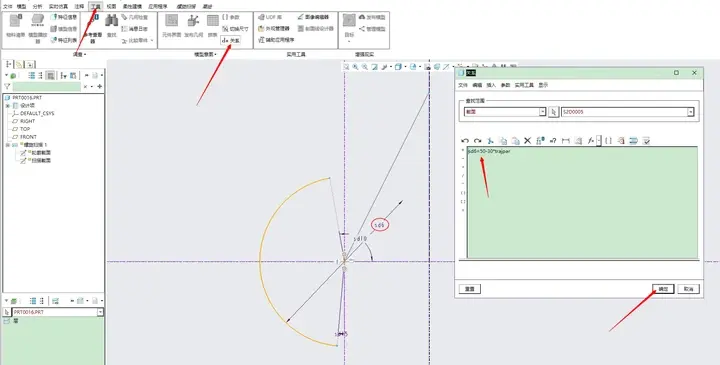This screenshot has width=720, height=365.
Task: Click the redo arrow in Relations toolbar
Action: tap(478, 141)
